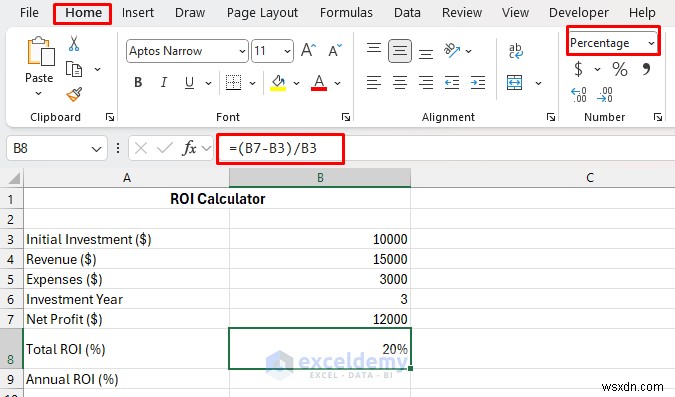Toggle Italic formatting

164,82
